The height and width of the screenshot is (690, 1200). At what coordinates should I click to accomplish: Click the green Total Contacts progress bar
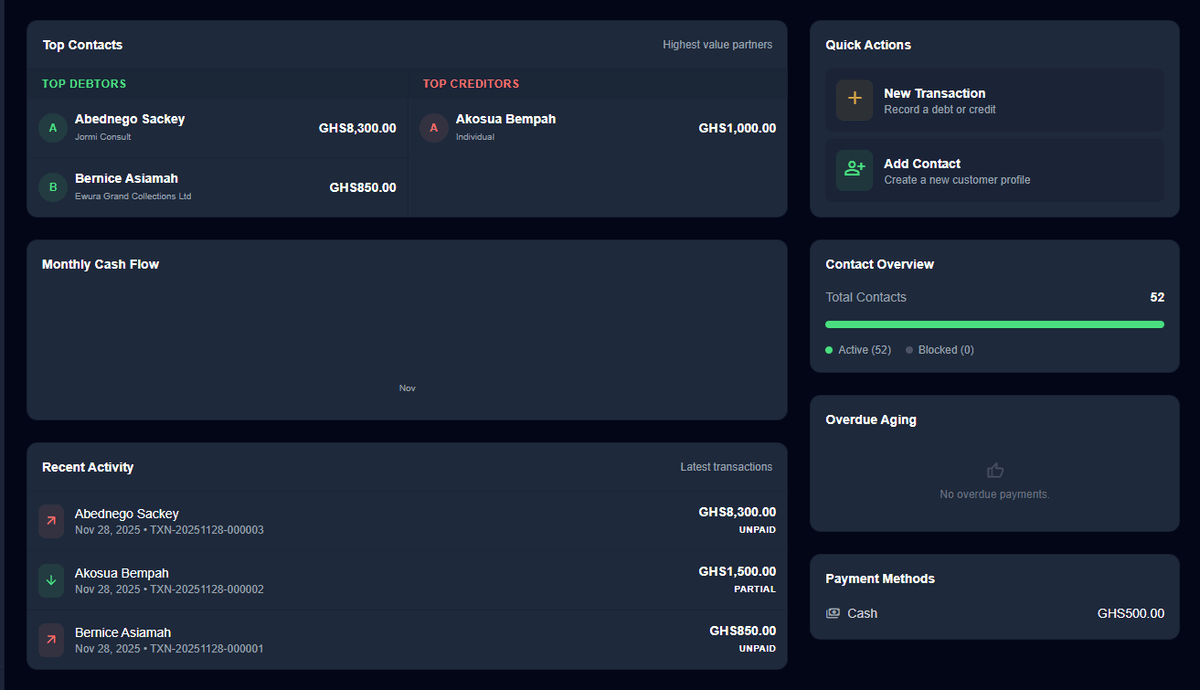coord(994,324)
